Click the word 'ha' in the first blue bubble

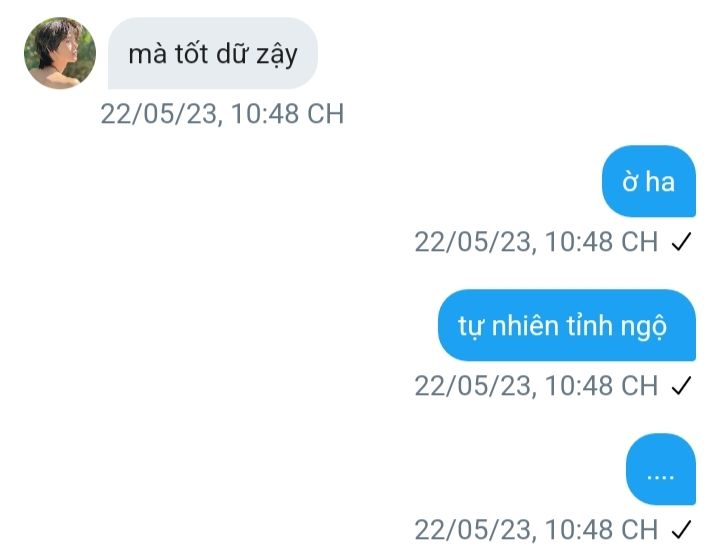[x=660, y=181]
